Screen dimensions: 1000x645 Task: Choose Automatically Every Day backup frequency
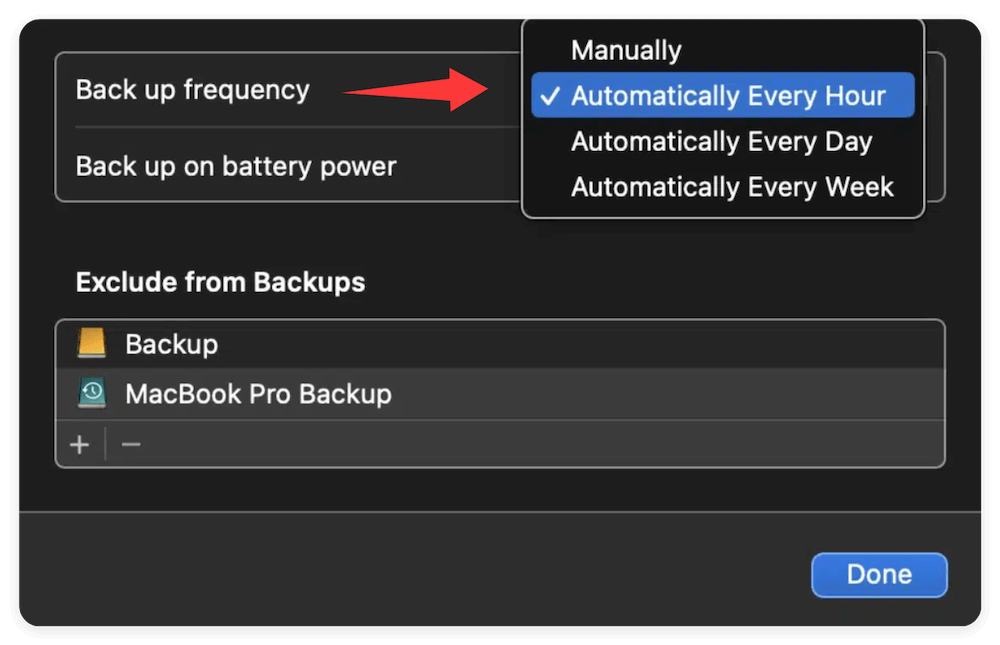(x=721, y=141)
